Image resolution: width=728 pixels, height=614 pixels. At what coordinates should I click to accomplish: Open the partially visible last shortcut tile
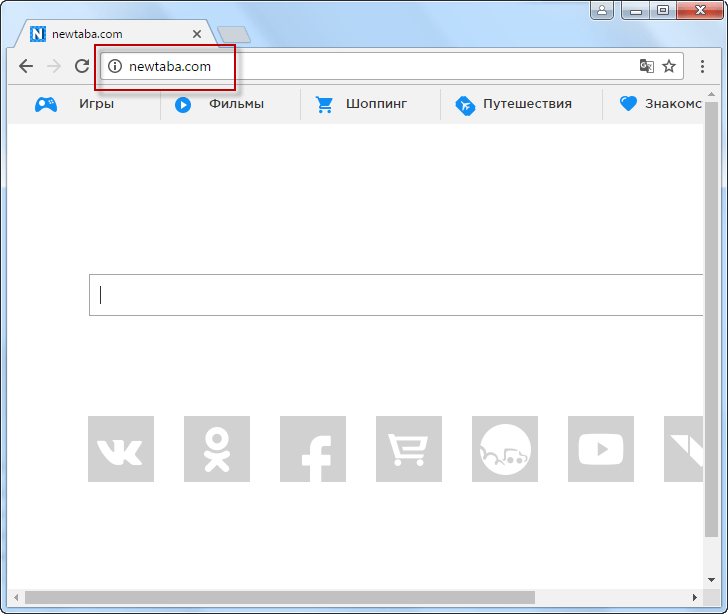tap(683, 449)
